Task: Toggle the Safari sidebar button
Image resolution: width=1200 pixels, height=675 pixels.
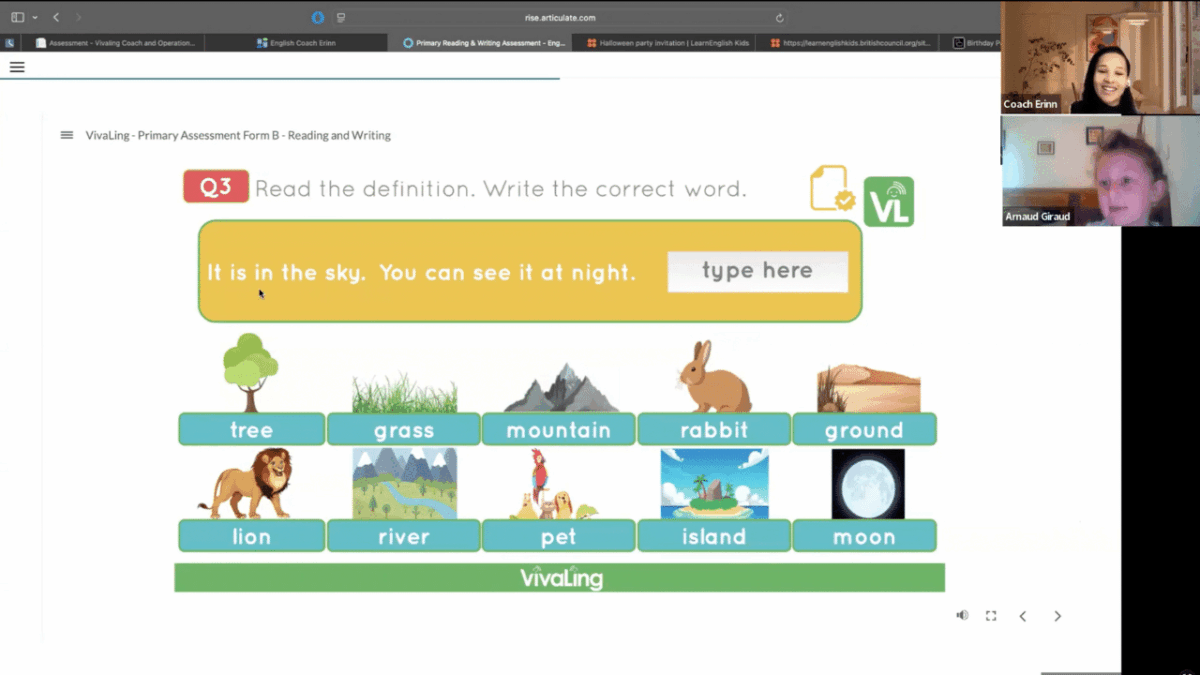Action: (17, 17)
